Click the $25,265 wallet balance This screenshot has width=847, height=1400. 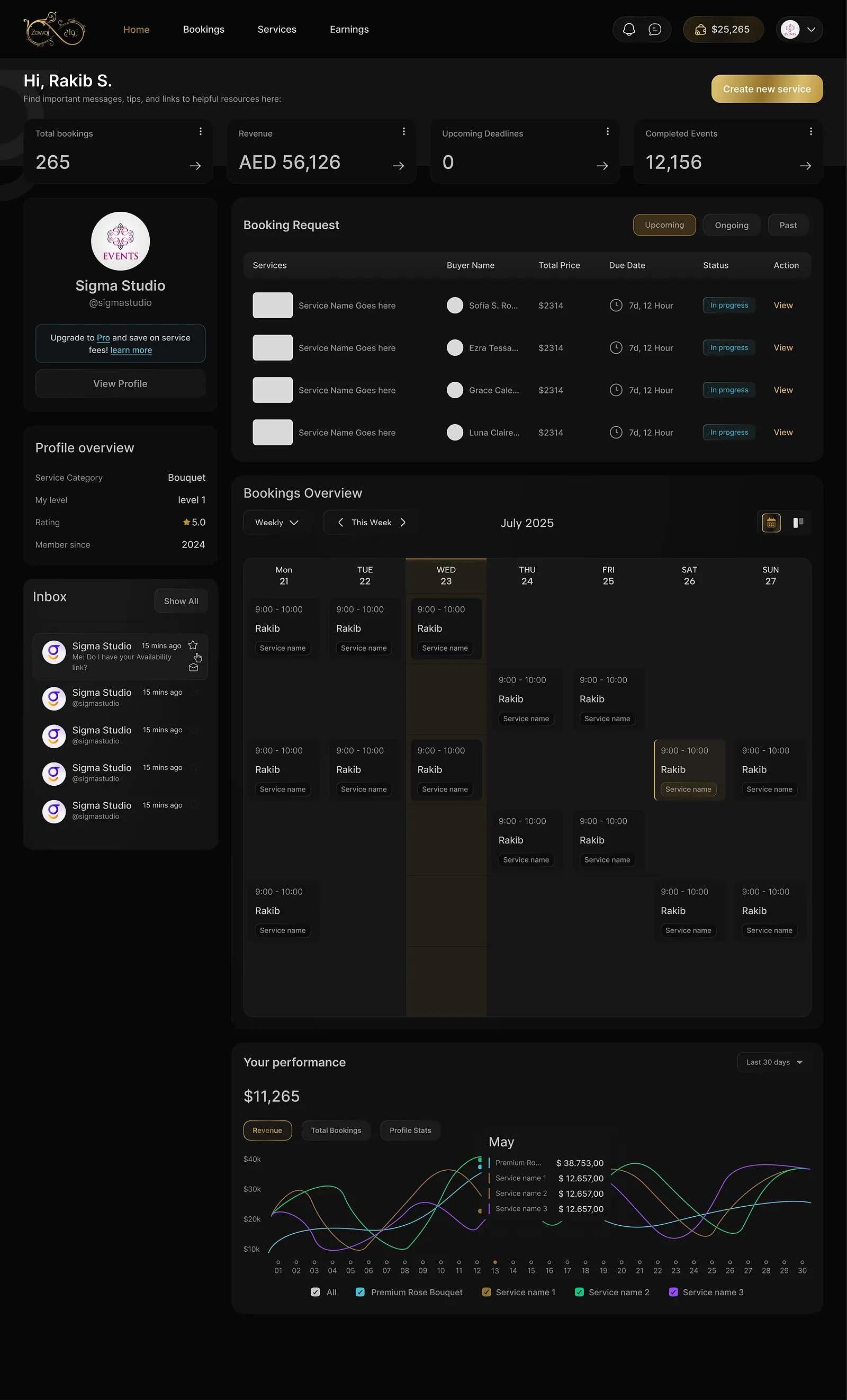click(723, 30)
